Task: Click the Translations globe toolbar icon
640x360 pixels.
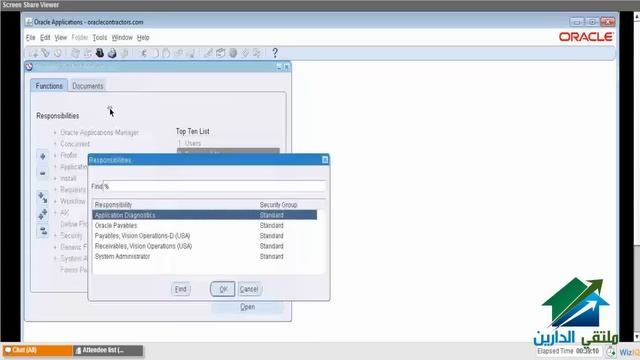Action: click(x=233, y=53)
